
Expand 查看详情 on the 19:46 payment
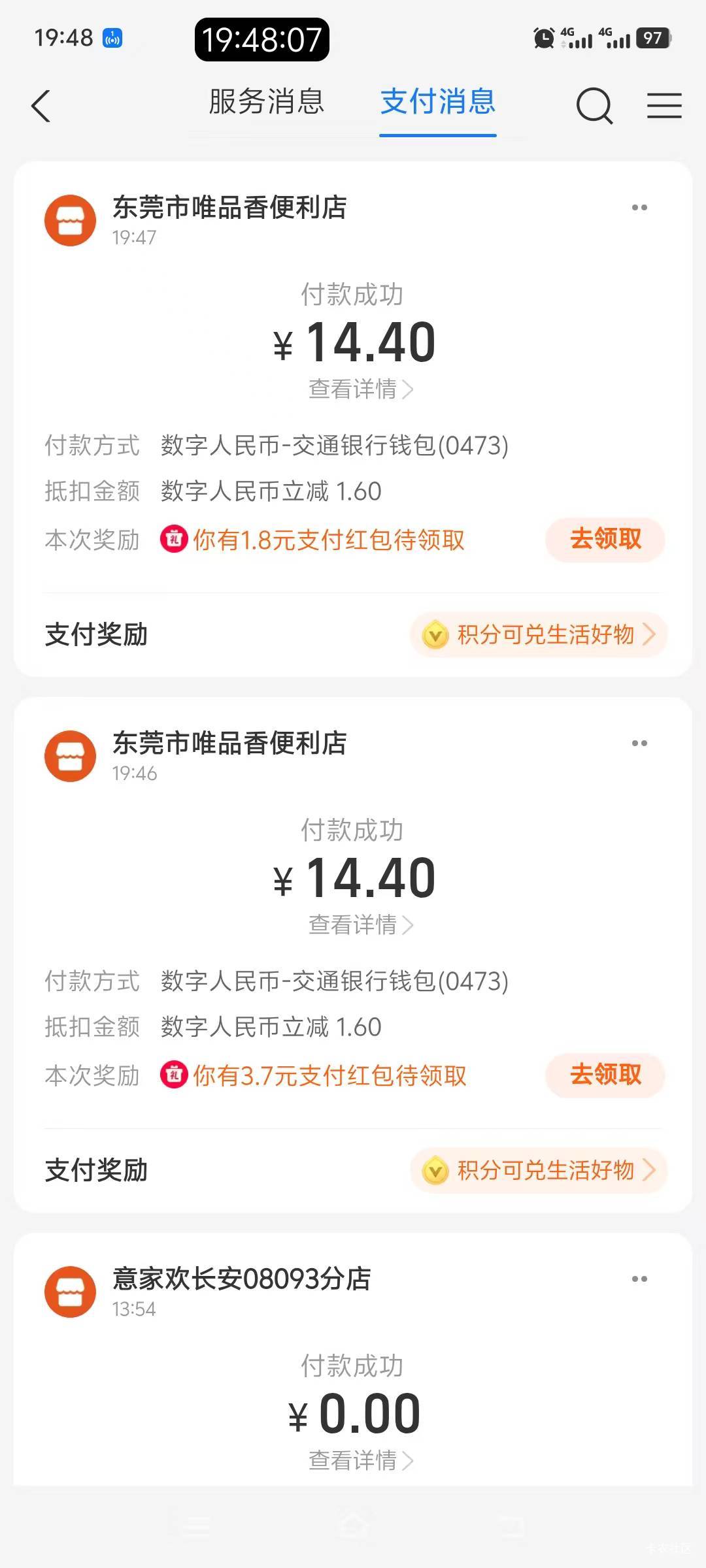point(360,925)
